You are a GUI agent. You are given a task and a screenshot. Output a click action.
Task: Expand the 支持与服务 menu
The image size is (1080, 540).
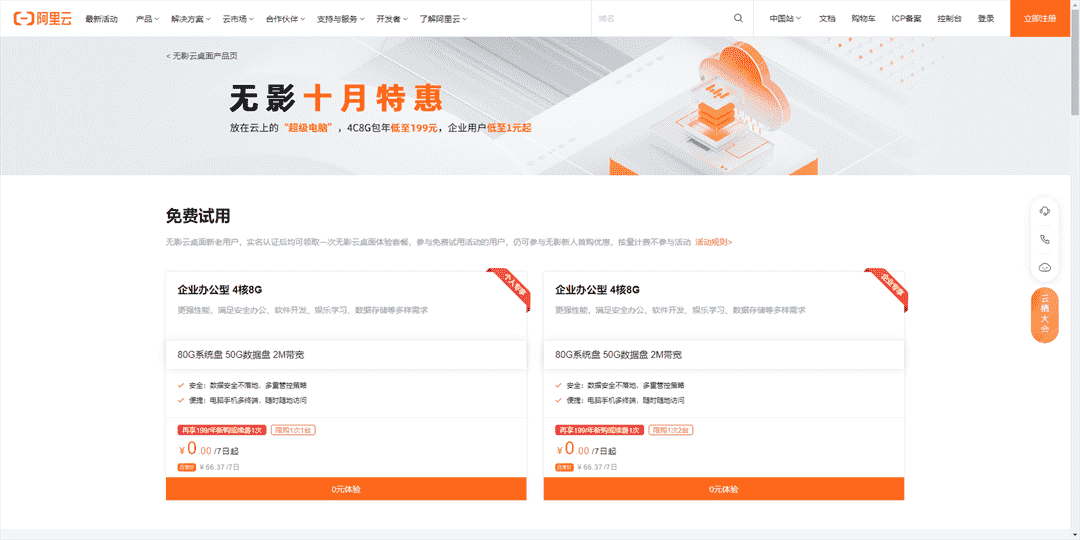(x=341, y=19)
